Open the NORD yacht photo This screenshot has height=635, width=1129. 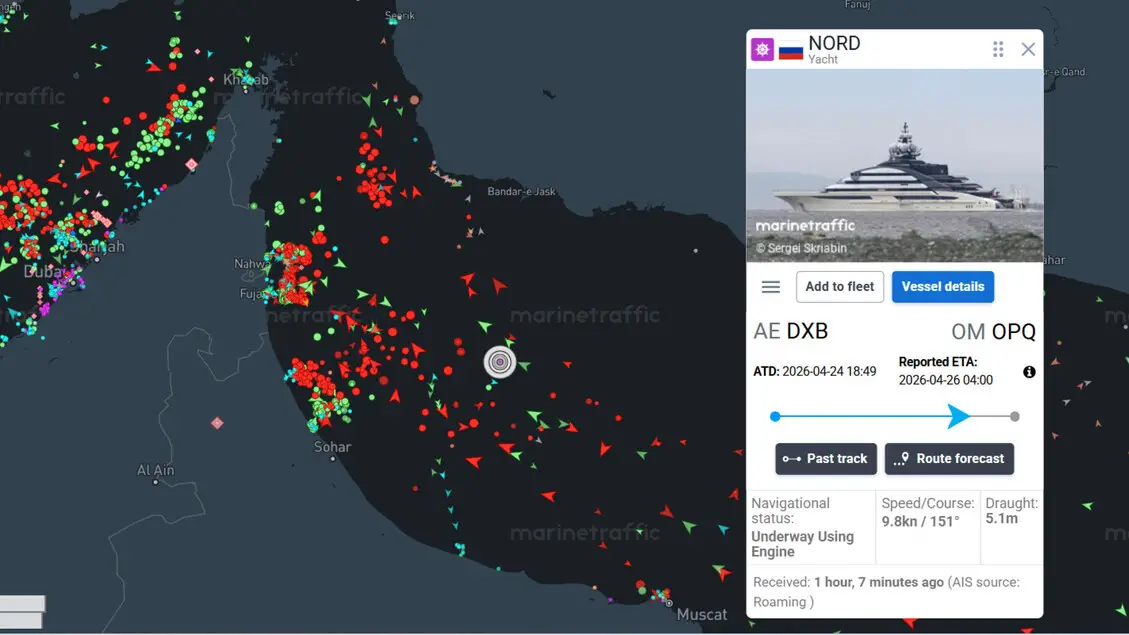tap(894, 165)
